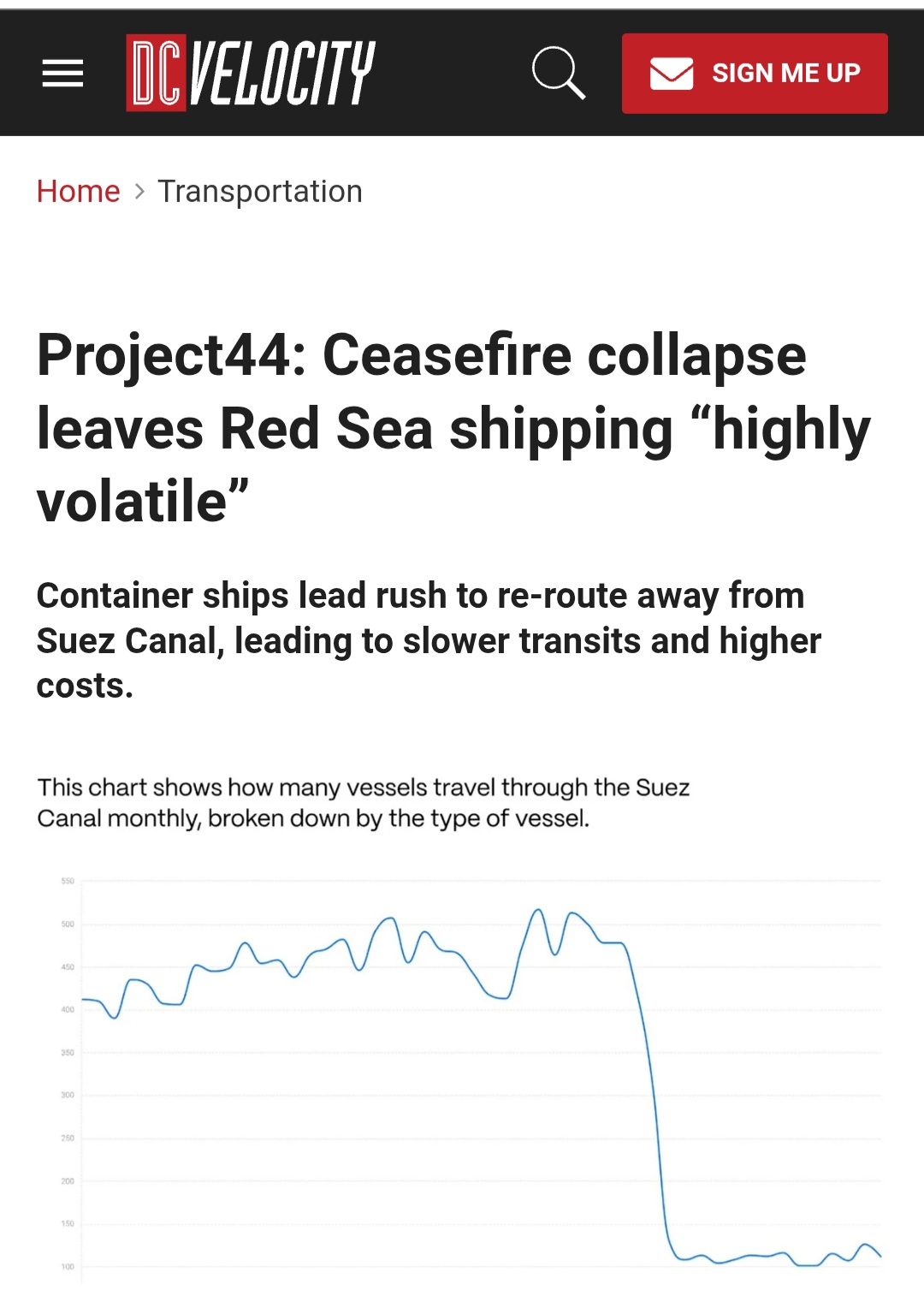Click the envelope icon in signup button
Screen dimensions: 924x1302
point(672,74)
